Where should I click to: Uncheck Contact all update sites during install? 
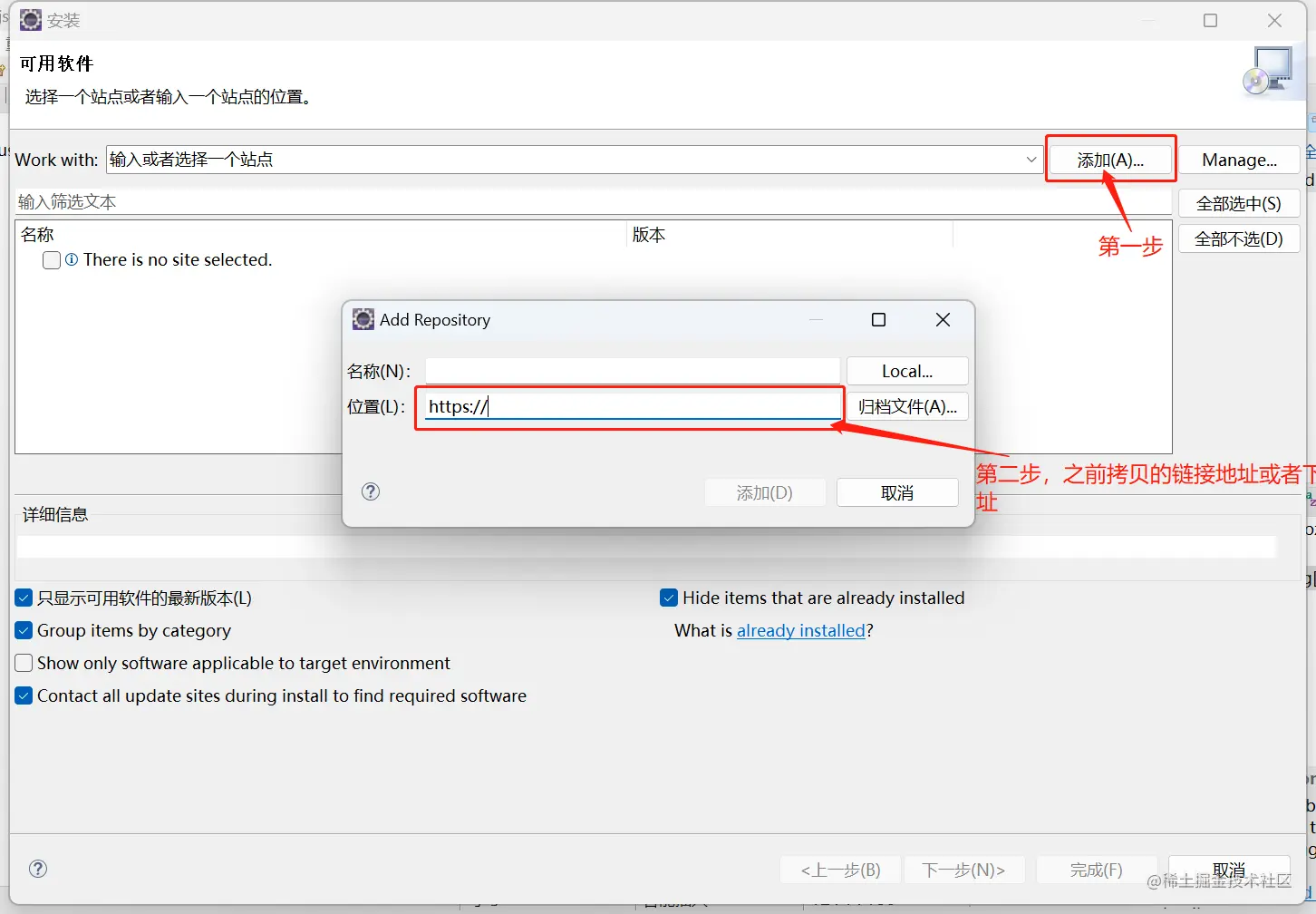[x=24, y=696]
